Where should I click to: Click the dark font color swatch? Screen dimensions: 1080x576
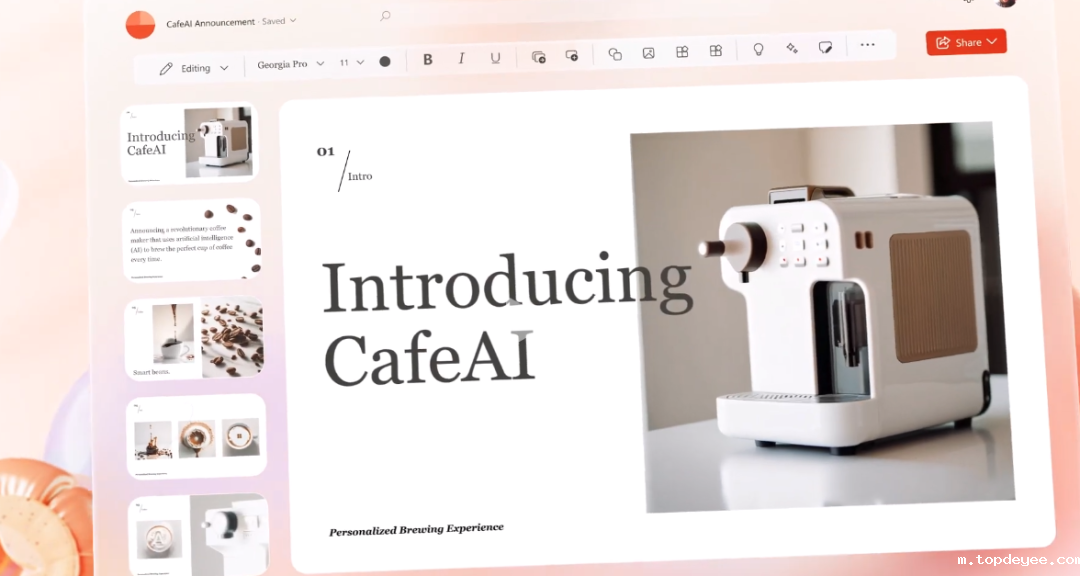point(385,61)
